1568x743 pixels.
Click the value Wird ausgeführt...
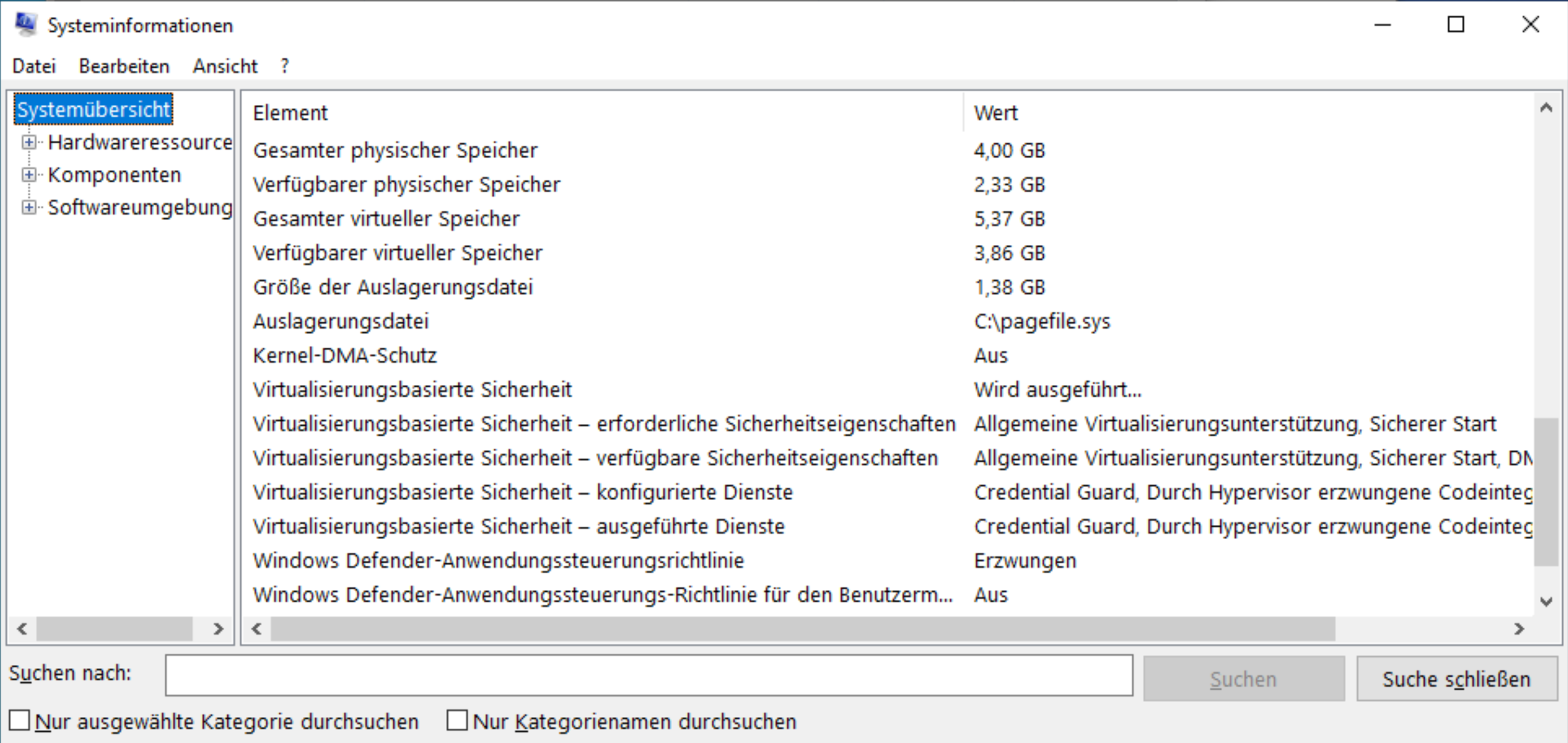pos(1057,390)
